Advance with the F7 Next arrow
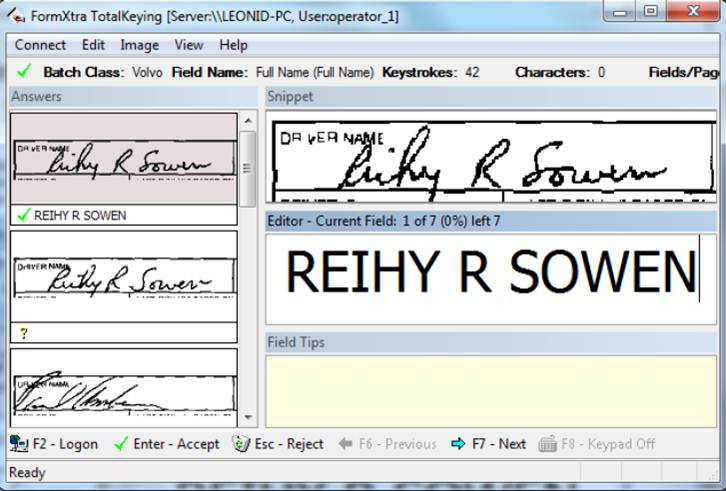This screenshot has height=491, width=726. [x=458, y=444]
